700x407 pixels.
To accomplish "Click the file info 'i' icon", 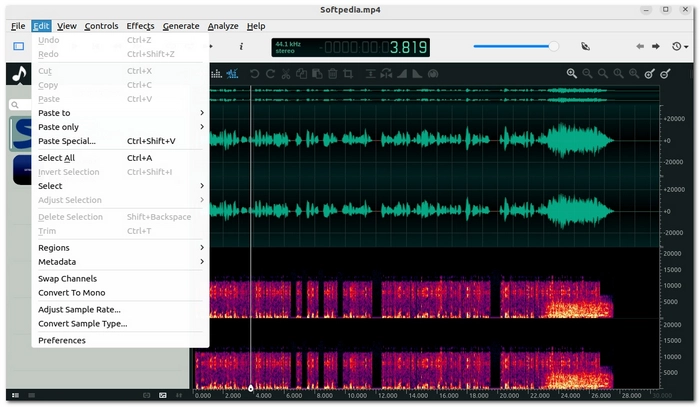I will coord(241,46).
